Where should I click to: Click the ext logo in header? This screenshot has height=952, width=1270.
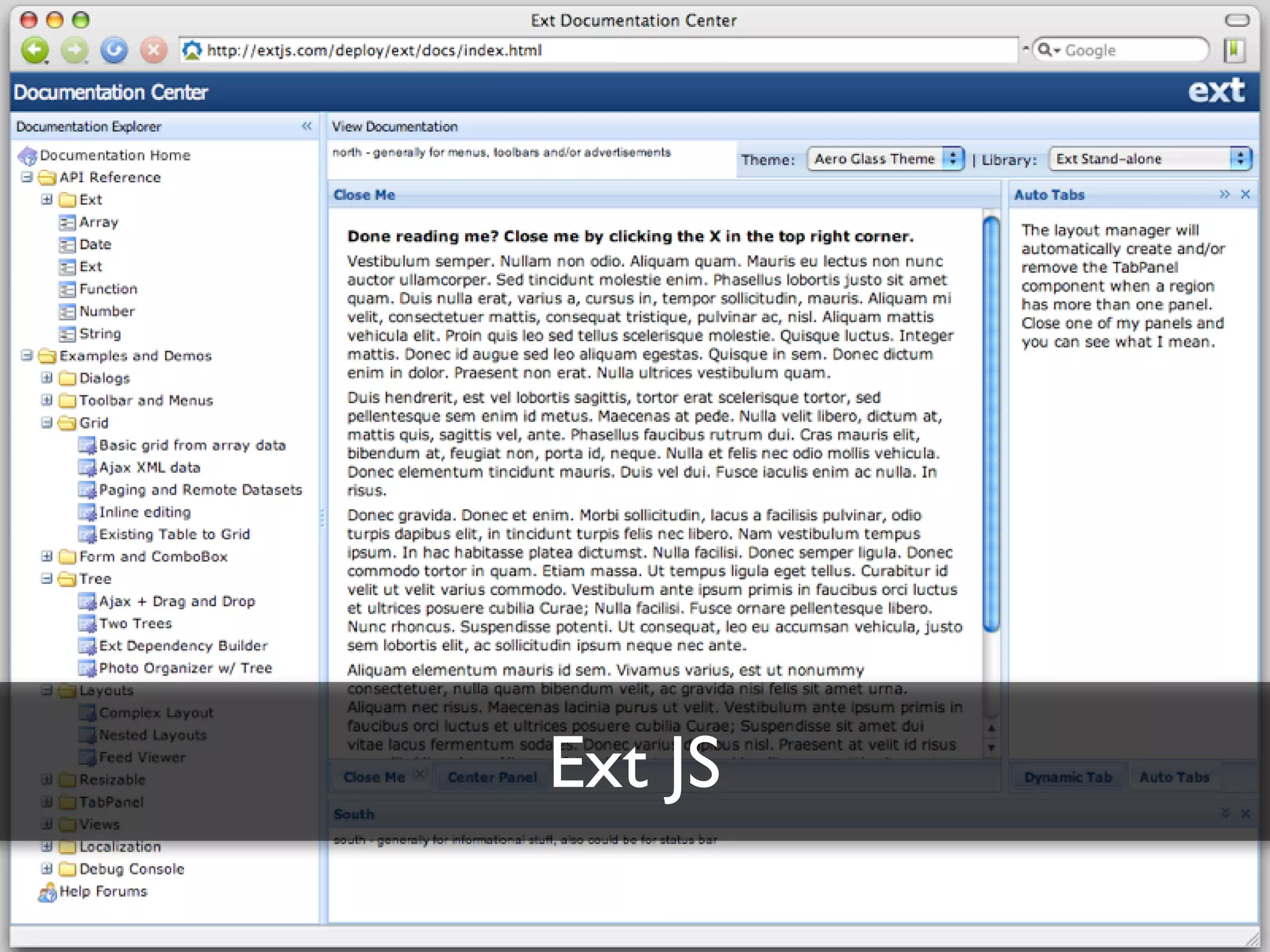coord(1216,91)
